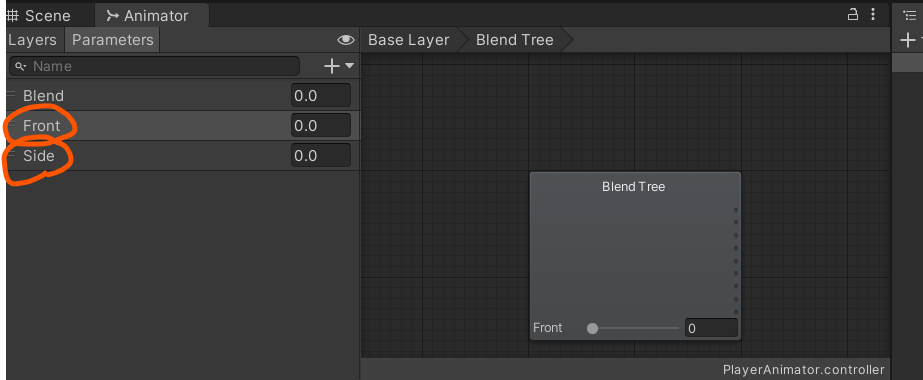Open the Layers tab
The width and height of the screenshot is (923, 380).
click(x=32, y=40)
